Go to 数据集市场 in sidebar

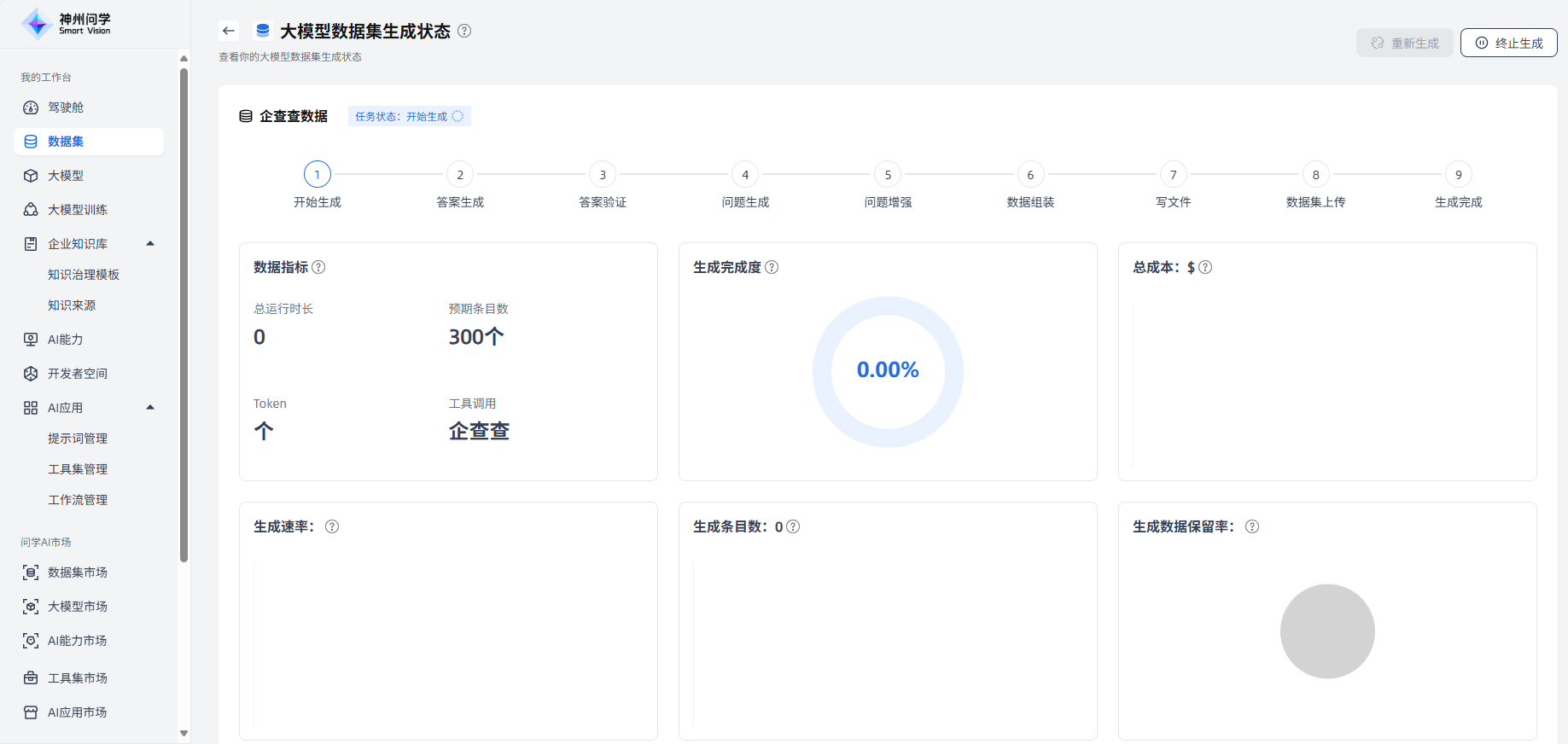pyautogui.click(x=77, y=573)
